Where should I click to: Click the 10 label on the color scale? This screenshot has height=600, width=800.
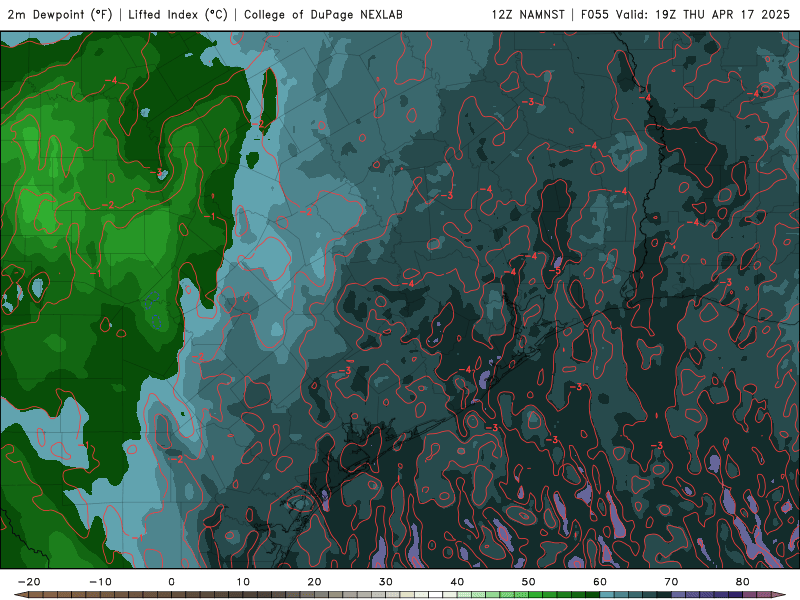[243, 582]
